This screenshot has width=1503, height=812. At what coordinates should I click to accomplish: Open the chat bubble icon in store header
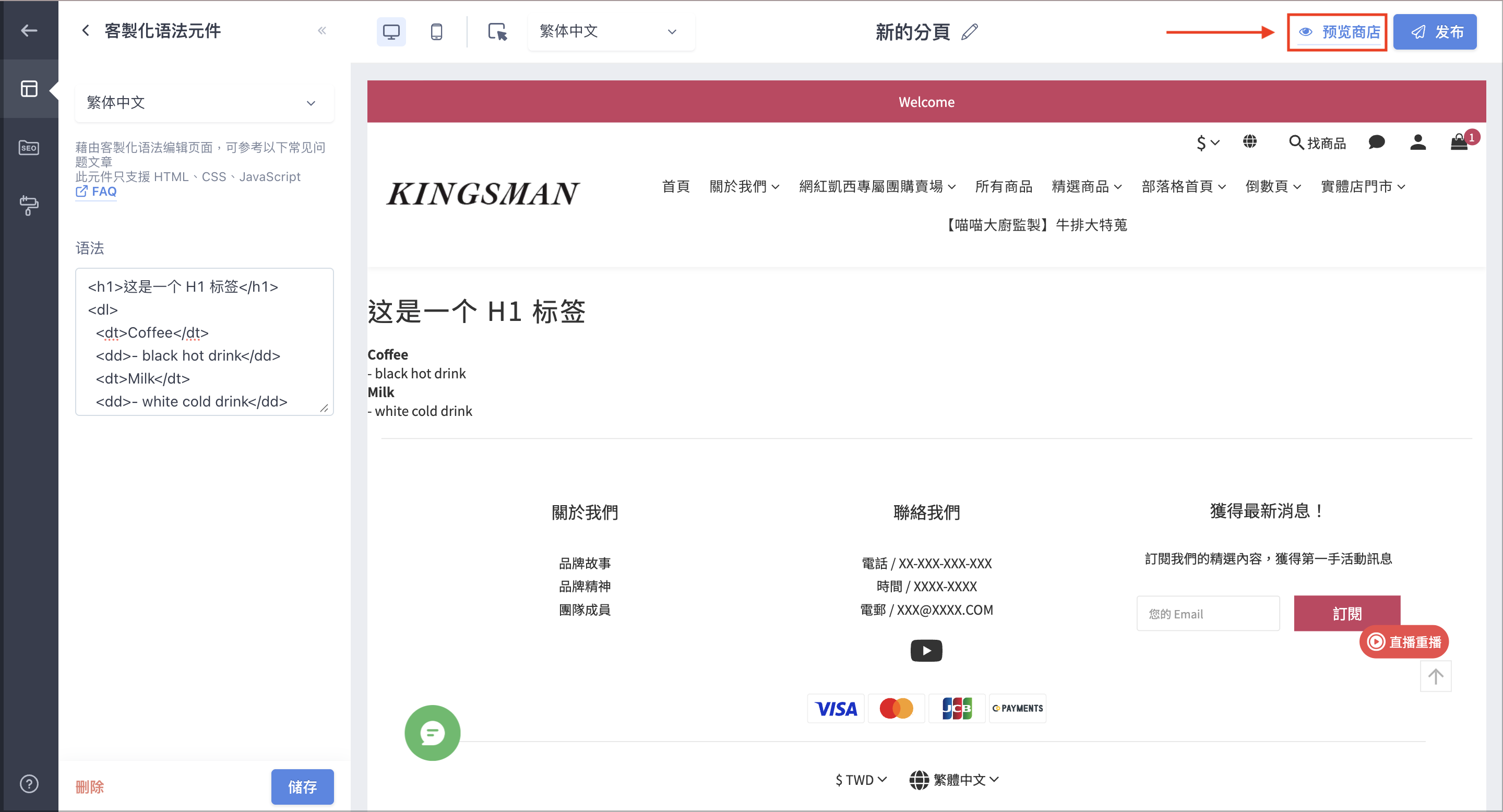point(1376,142)
